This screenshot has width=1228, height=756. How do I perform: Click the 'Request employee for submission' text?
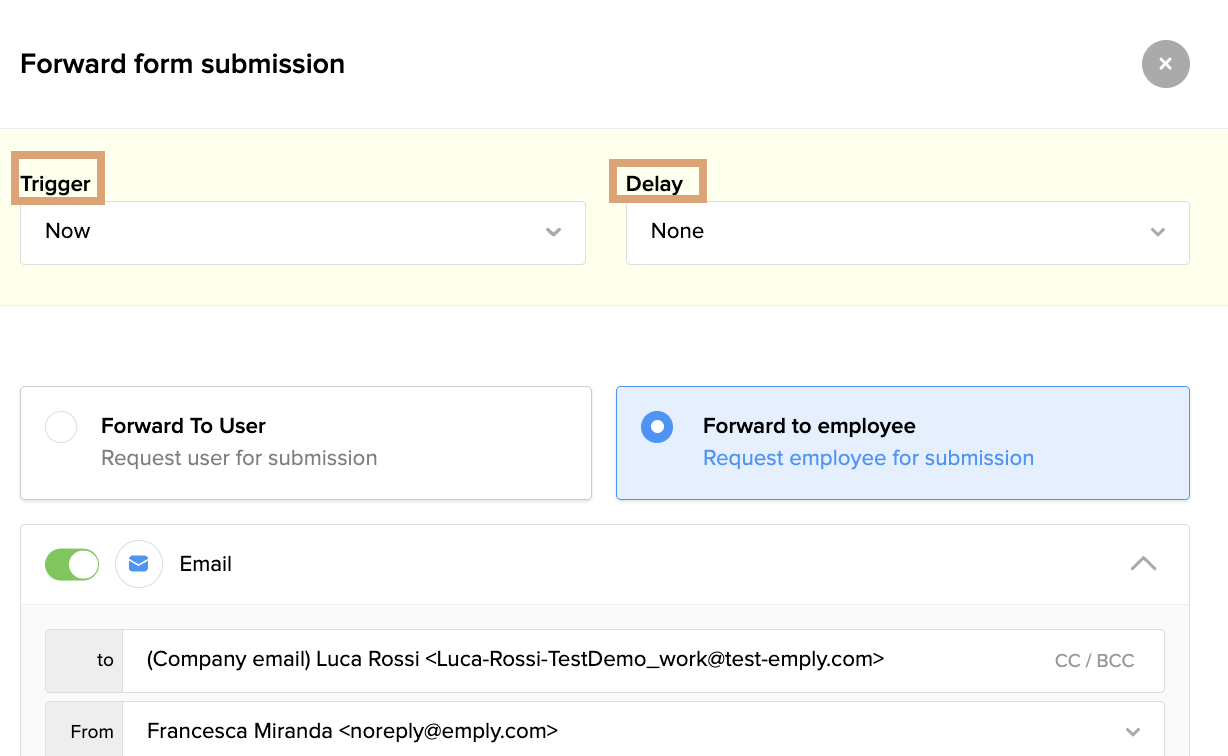coord(868,458)
